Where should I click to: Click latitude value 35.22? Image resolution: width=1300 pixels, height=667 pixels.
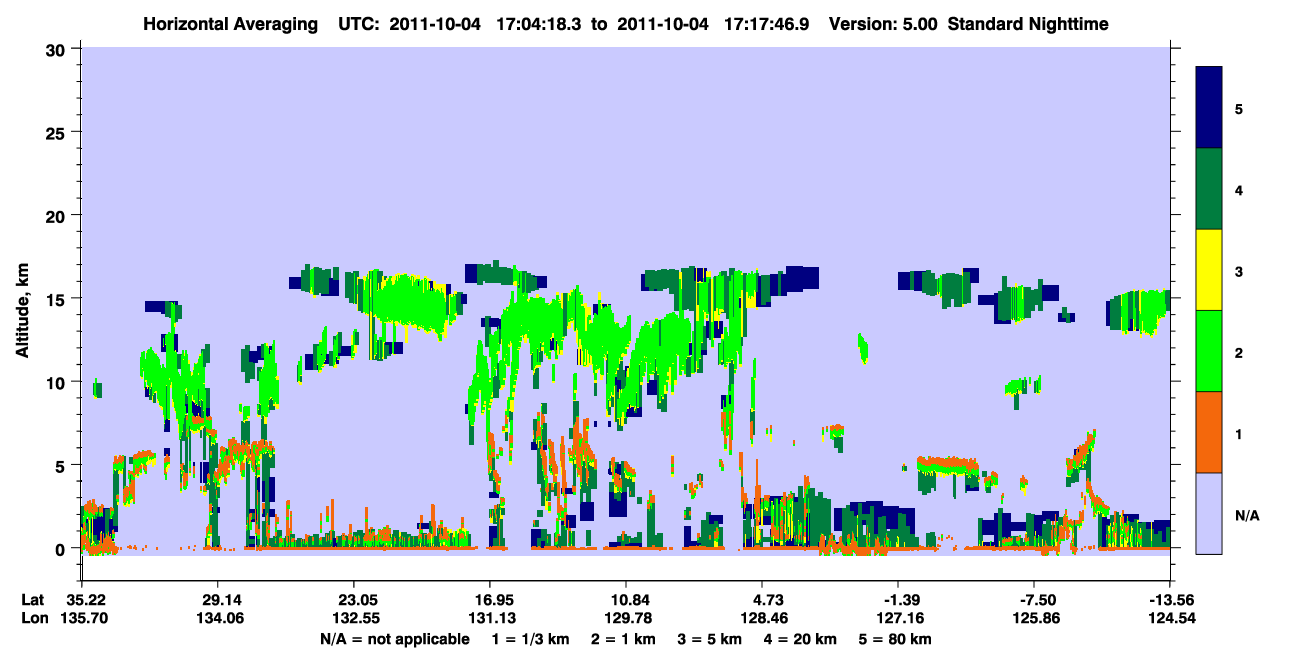[87, 600]
